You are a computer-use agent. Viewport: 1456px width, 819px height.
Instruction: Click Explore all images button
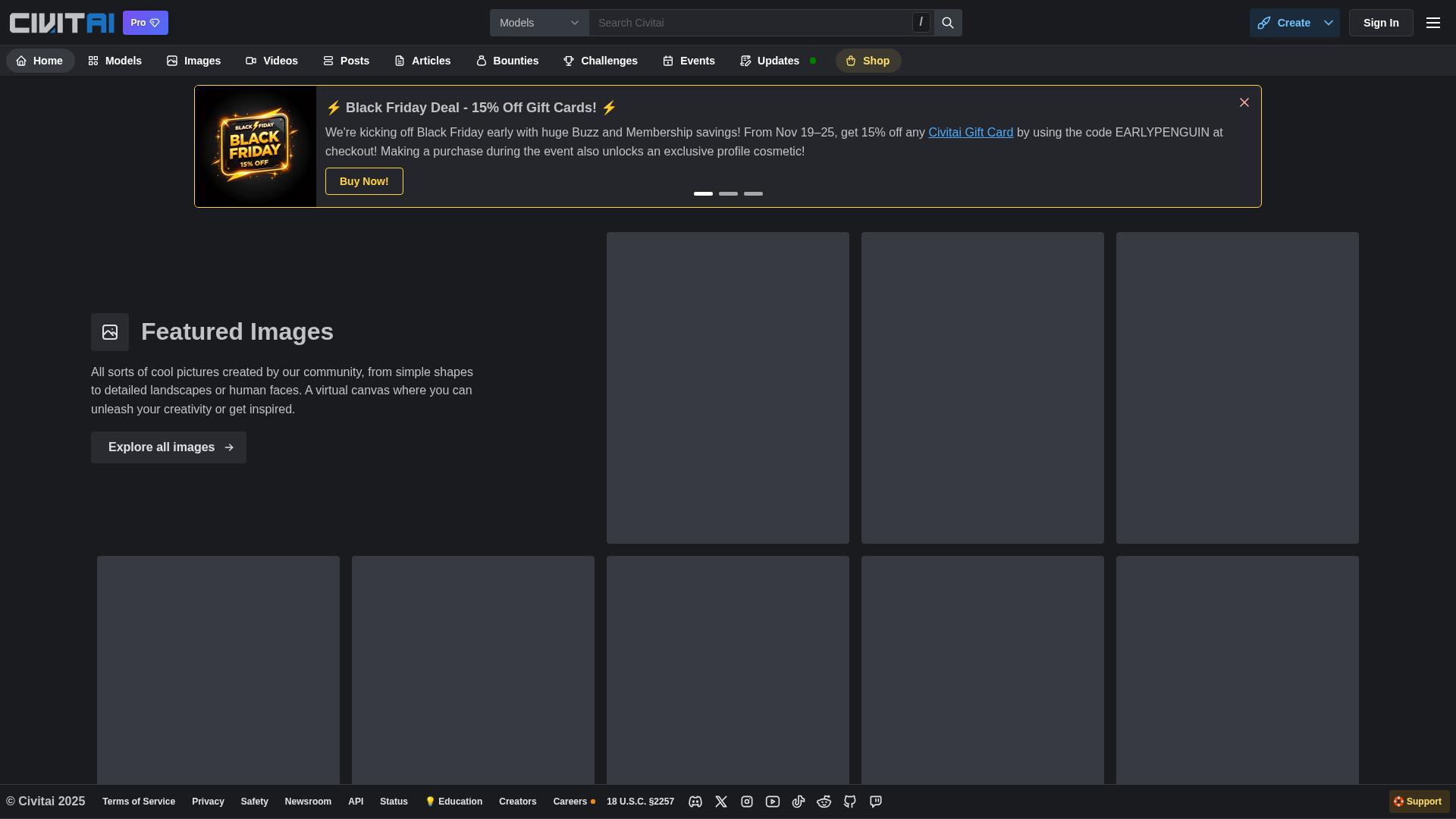coord(168,447)
